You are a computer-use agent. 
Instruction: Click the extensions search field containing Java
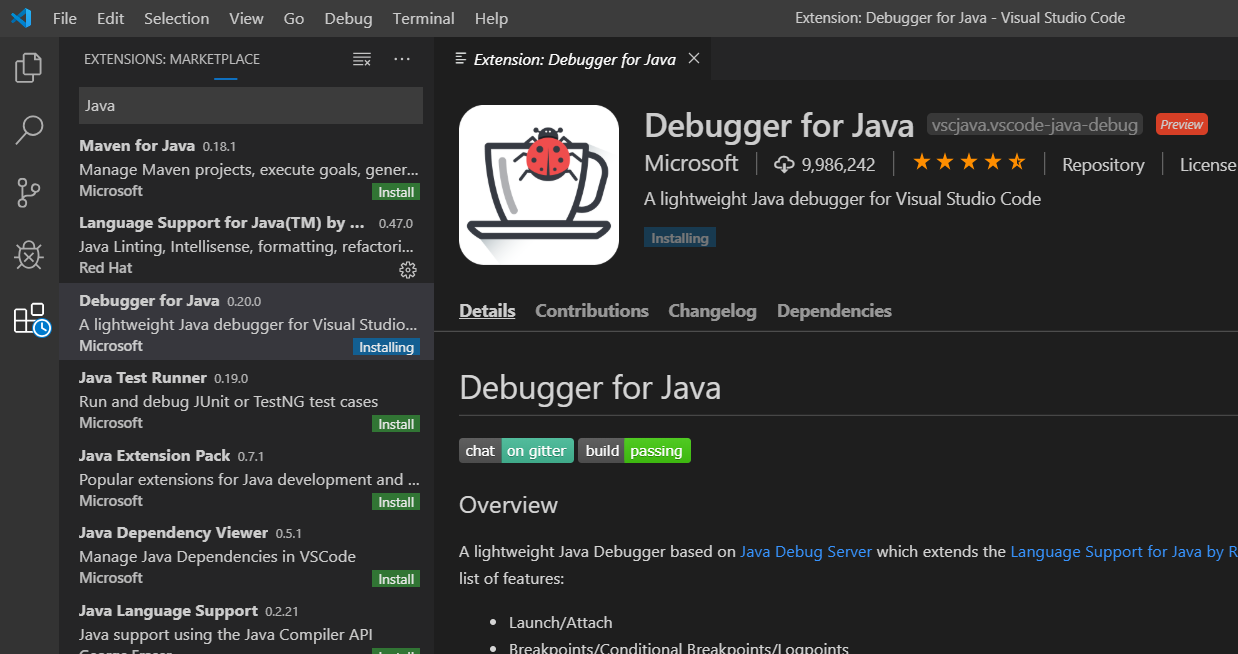(x=251, y=105)
